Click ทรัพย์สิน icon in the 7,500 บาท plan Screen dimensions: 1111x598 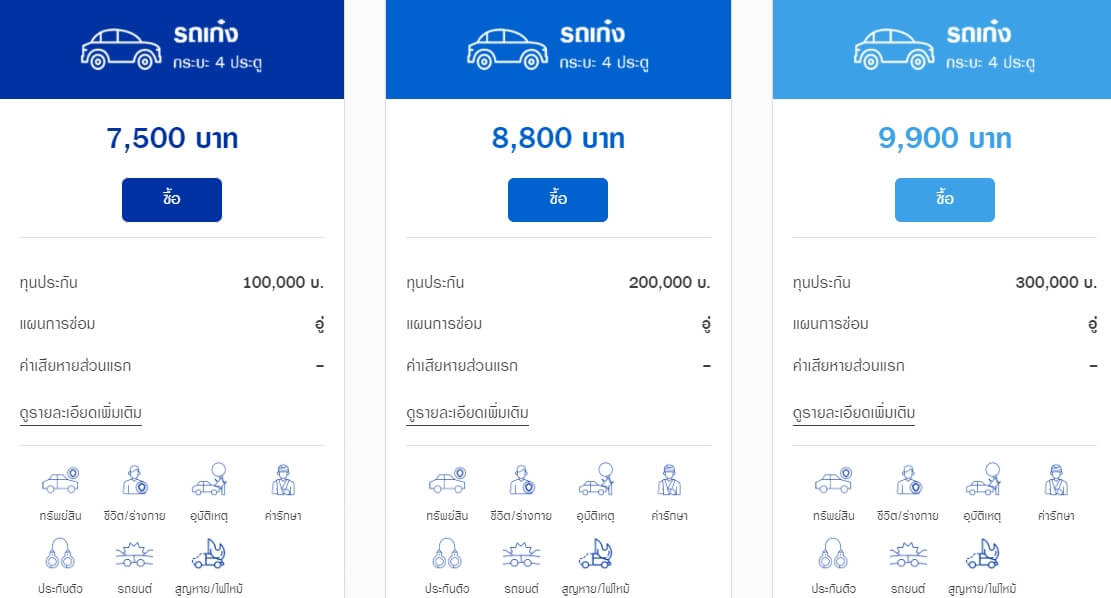60,480
